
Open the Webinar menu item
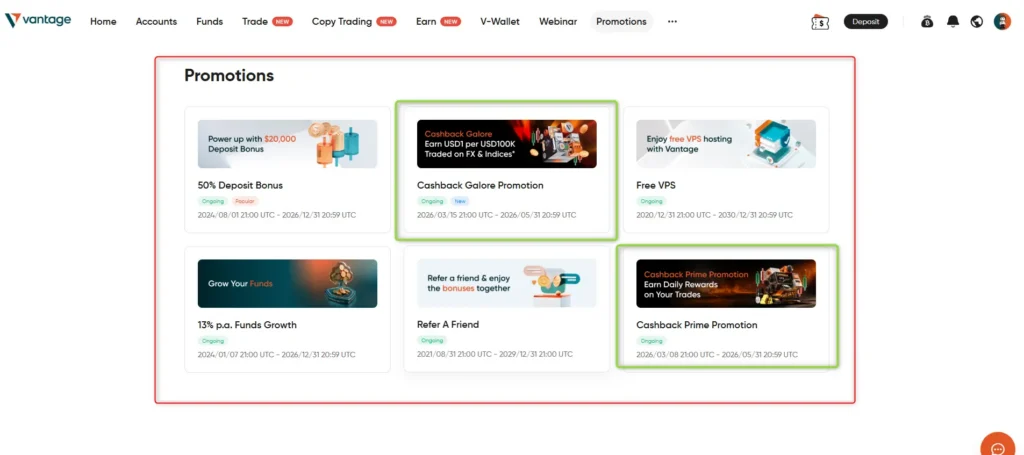[x=558, y=22]
